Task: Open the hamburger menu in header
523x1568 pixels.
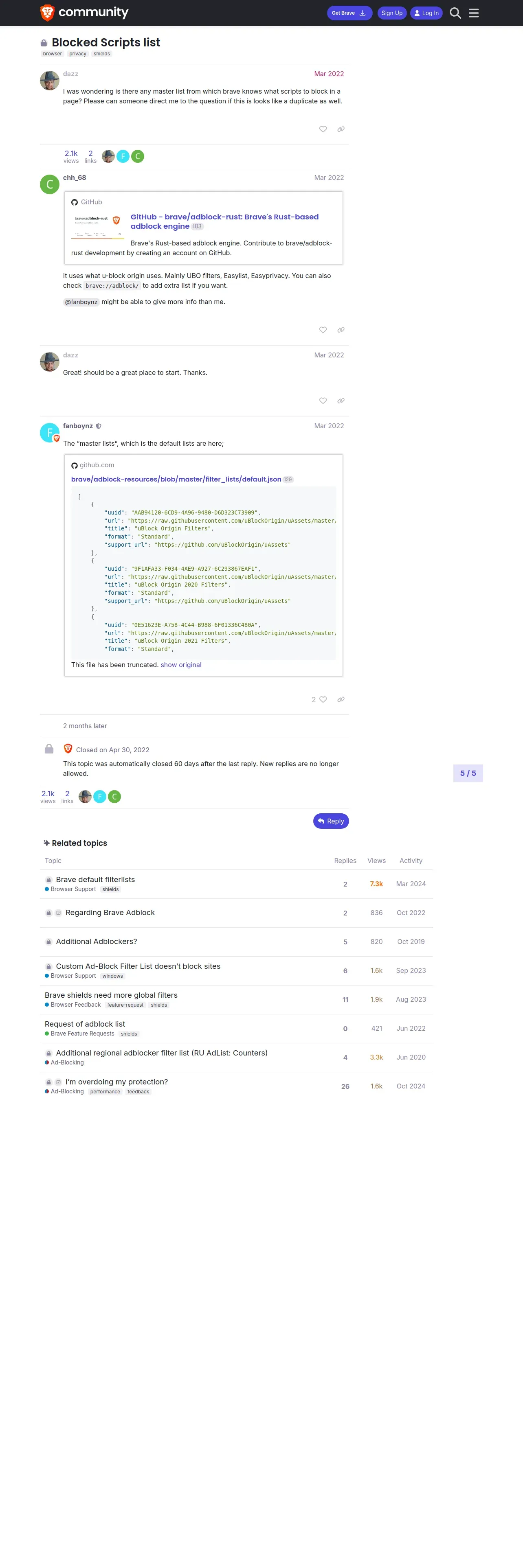Action: [x=474, y=13]
